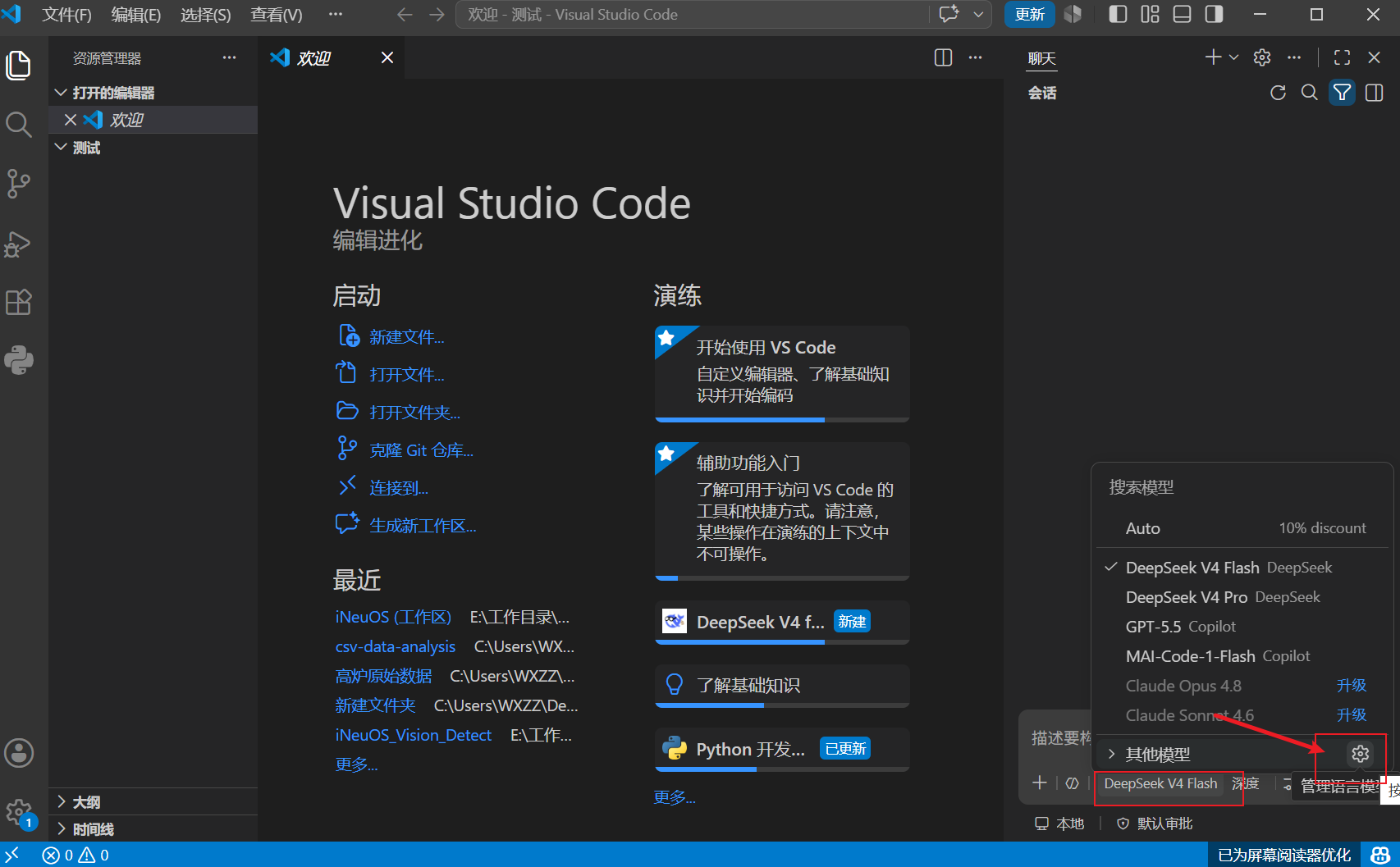Open the Explorer view in the activity bar
This screenshot has width=1400, height=867.
point(19,66)
